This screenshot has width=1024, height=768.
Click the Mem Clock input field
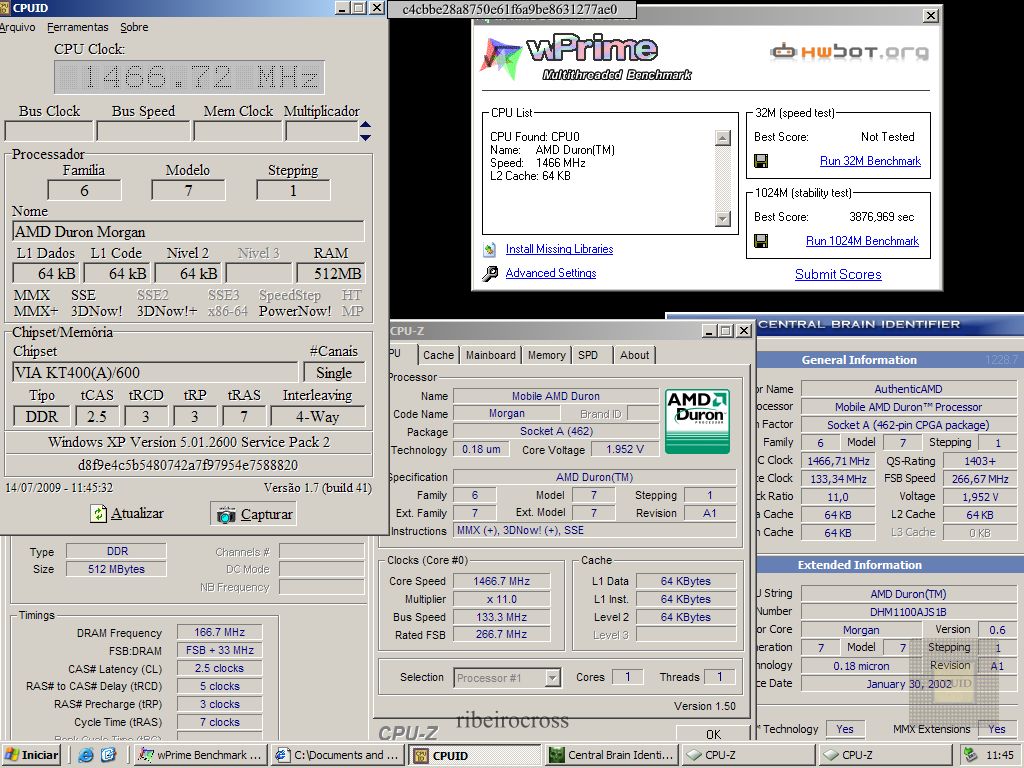point(238,131)
